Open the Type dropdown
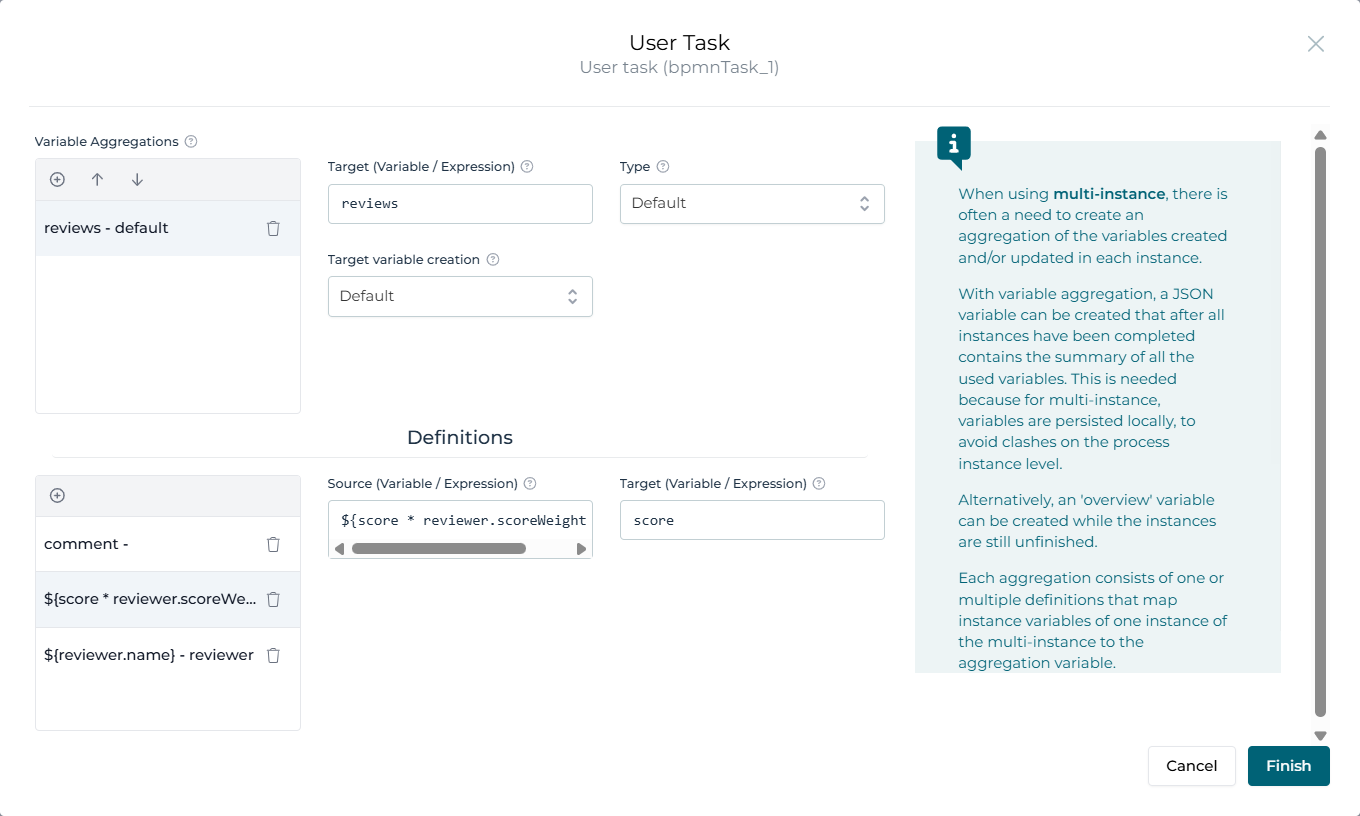 [x=751, y=203]
